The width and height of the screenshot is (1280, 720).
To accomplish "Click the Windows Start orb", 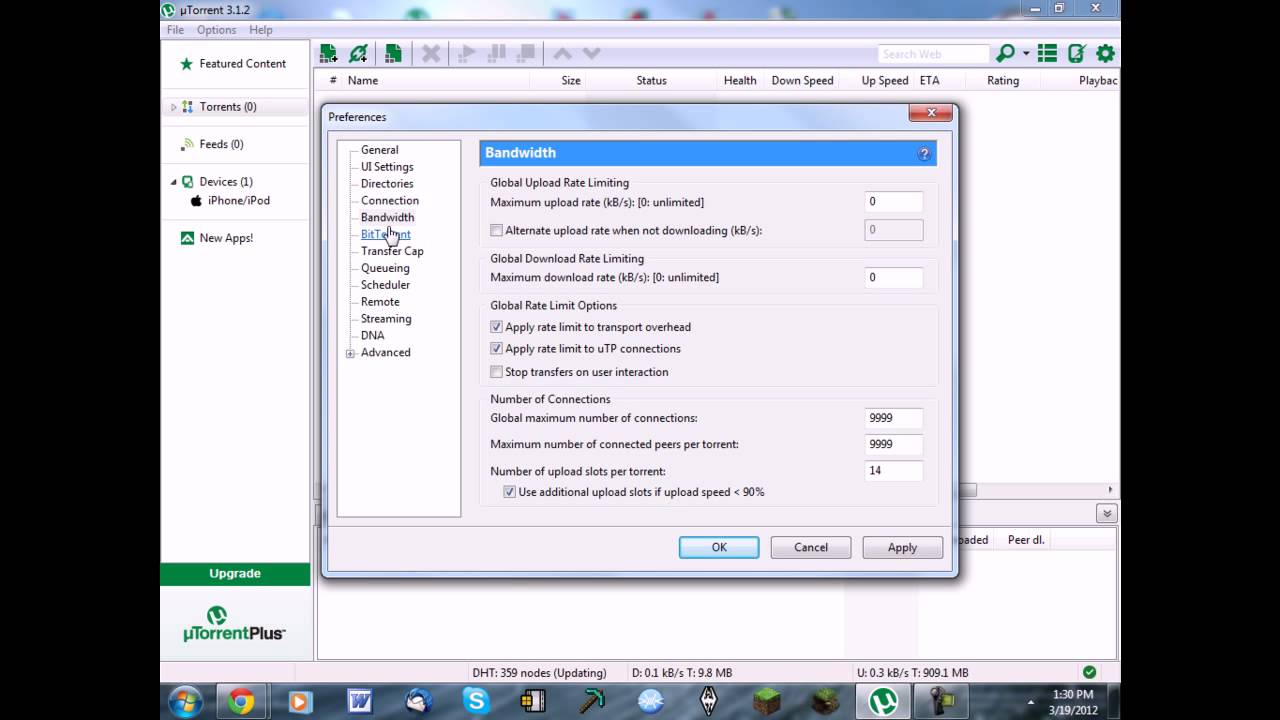I will pos(186,702).
